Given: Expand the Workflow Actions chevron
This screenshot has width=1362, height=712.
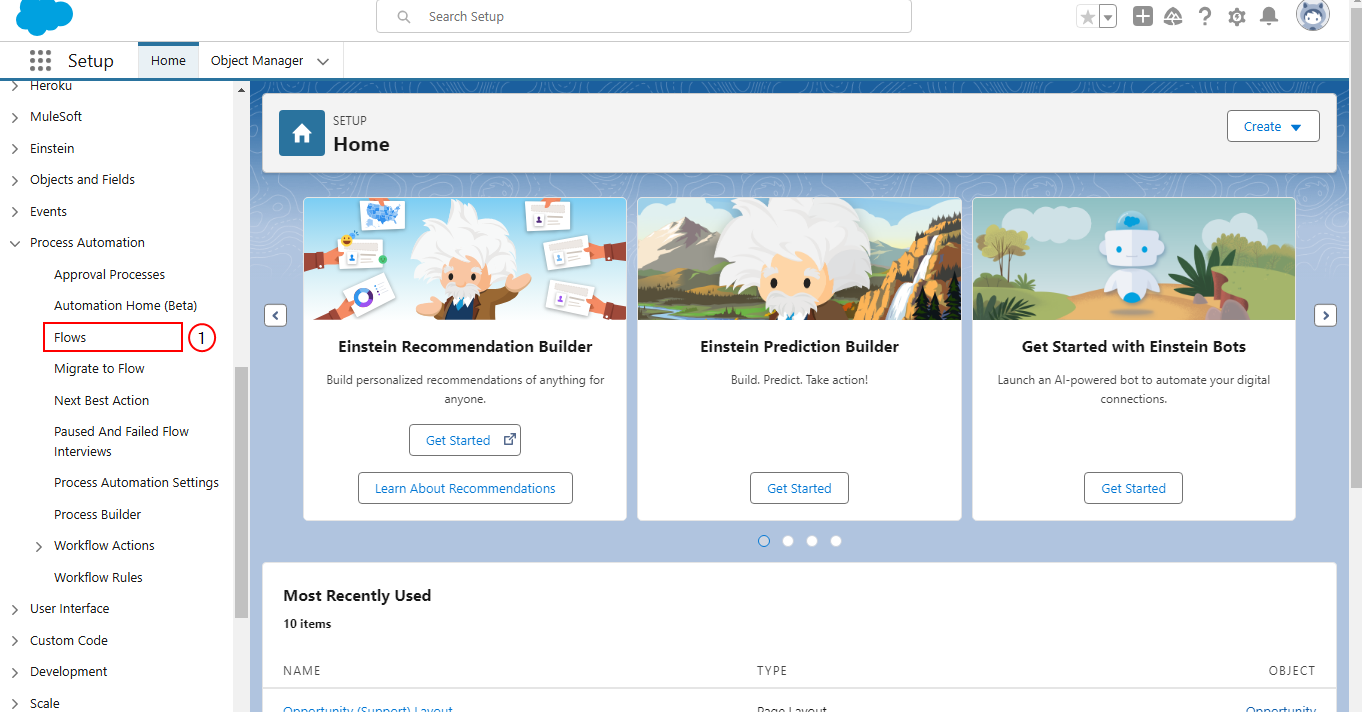Looking at the screenshot, I should 38,546.
